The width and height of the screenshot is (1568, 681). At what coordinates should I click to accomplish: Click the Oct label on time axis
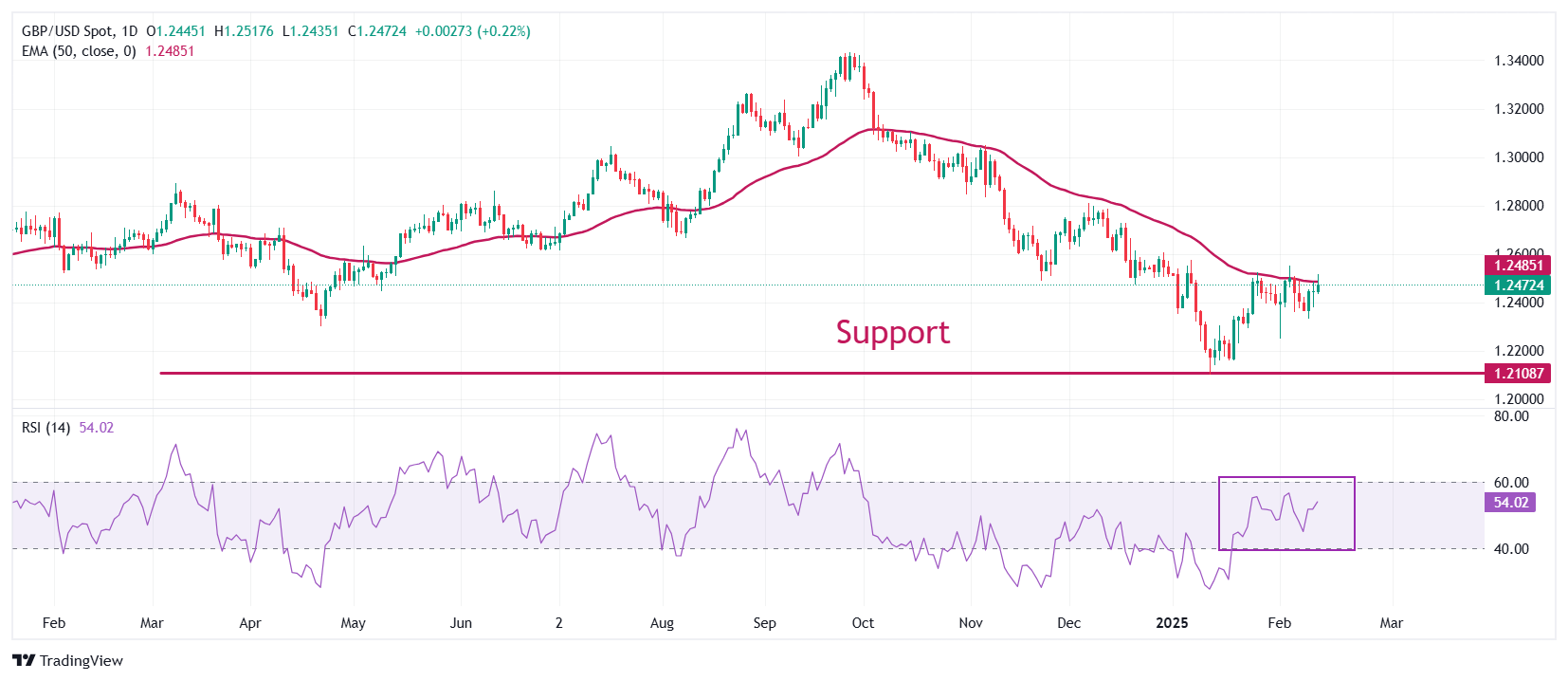863,623
